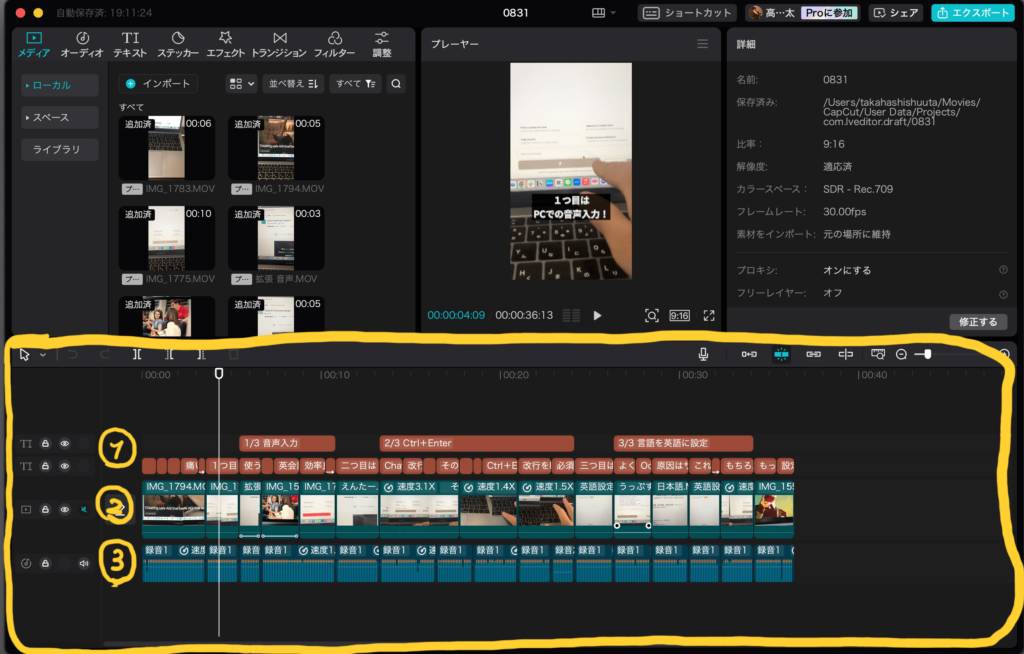The height and width of the screenshot is (654, 1024).
Task: Hide the main video track with eye icon
Action: 65,509
